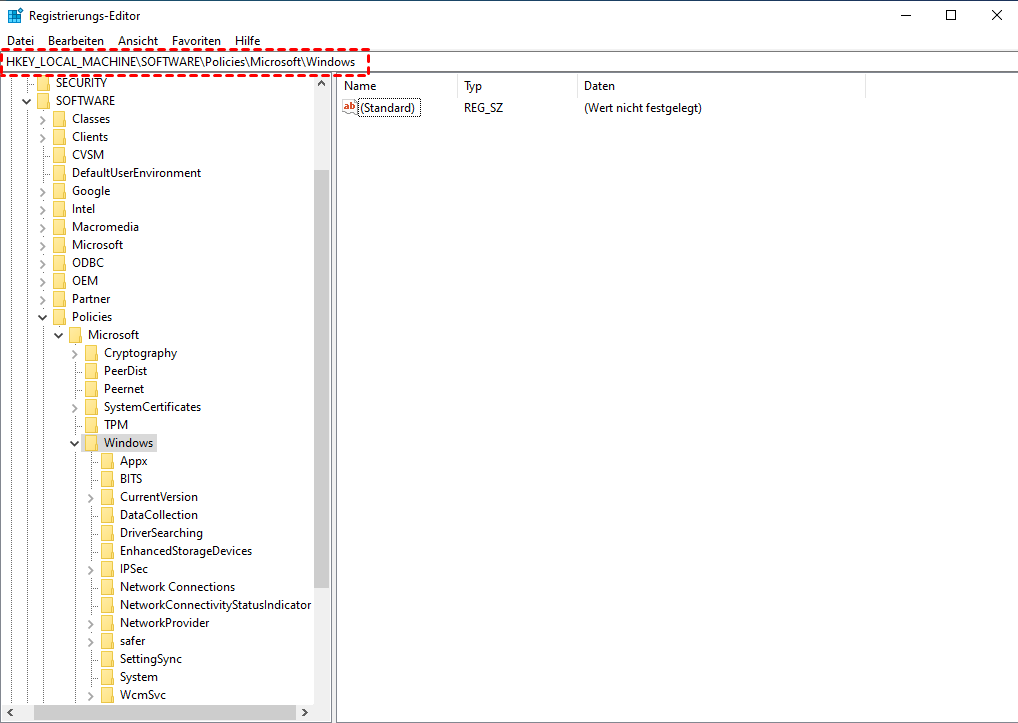Expand the Intel key
The width and height of the screenshot is (1018, 723).
pos(43,210)
